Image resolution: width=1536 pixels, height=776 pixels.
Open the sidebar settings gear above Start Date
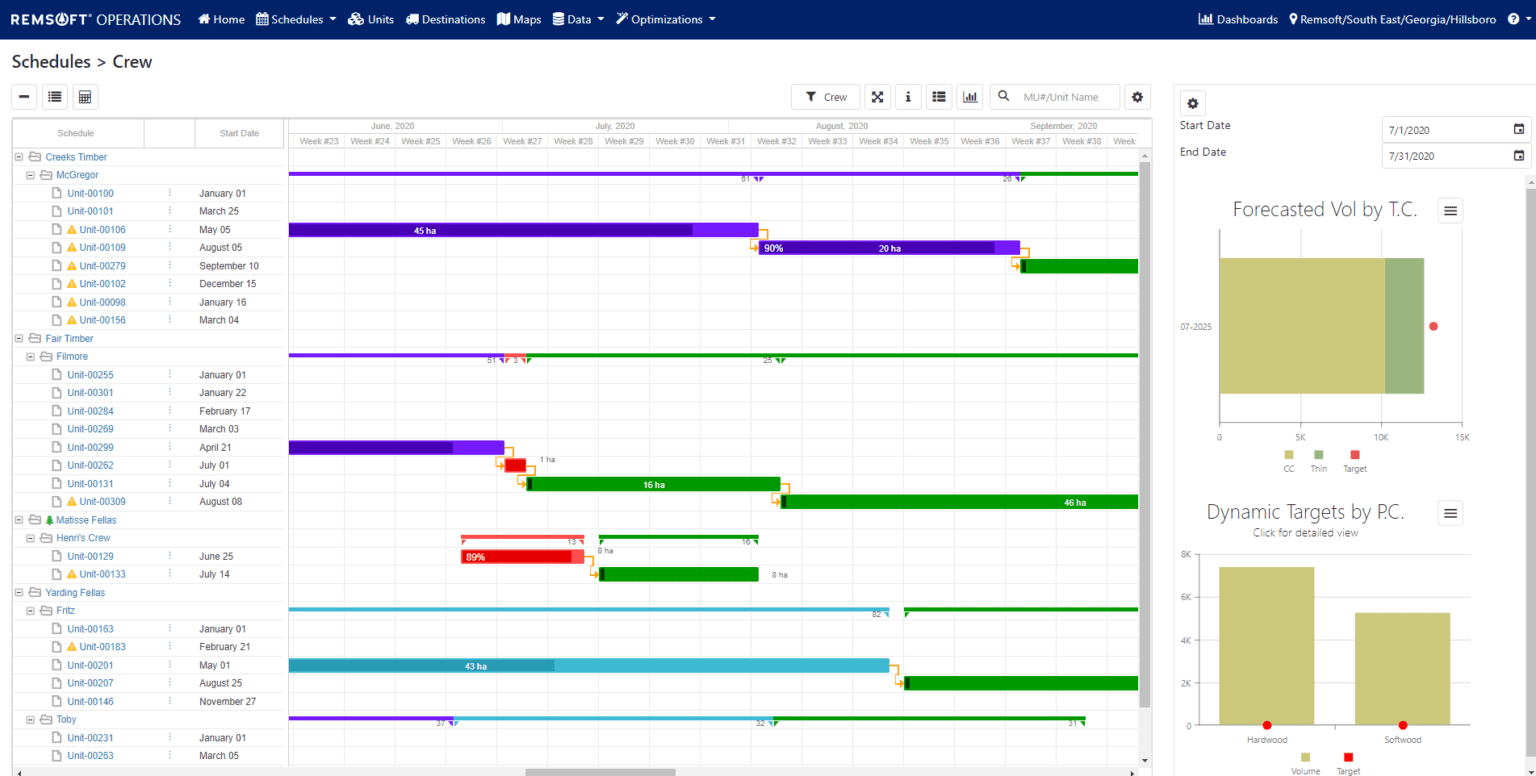tap(1192, 103)
